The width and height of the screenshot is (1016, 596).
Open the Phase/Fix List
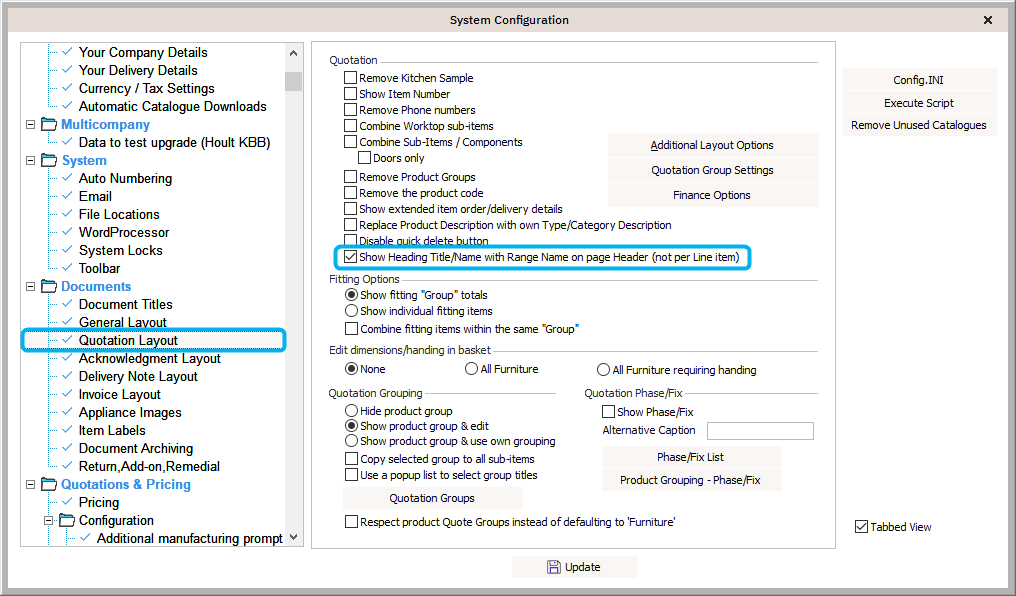coord(691,457)
